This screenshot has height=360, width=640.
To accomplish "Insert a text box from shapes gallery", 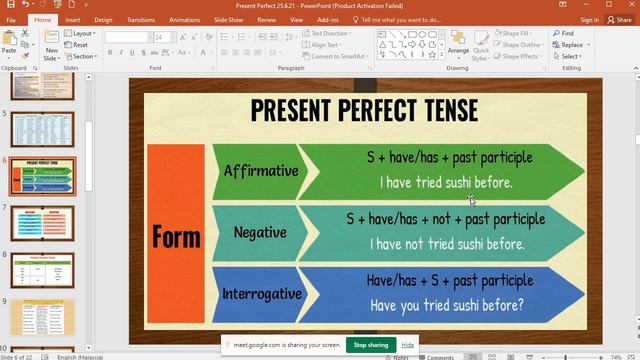I will click(382, 34).
